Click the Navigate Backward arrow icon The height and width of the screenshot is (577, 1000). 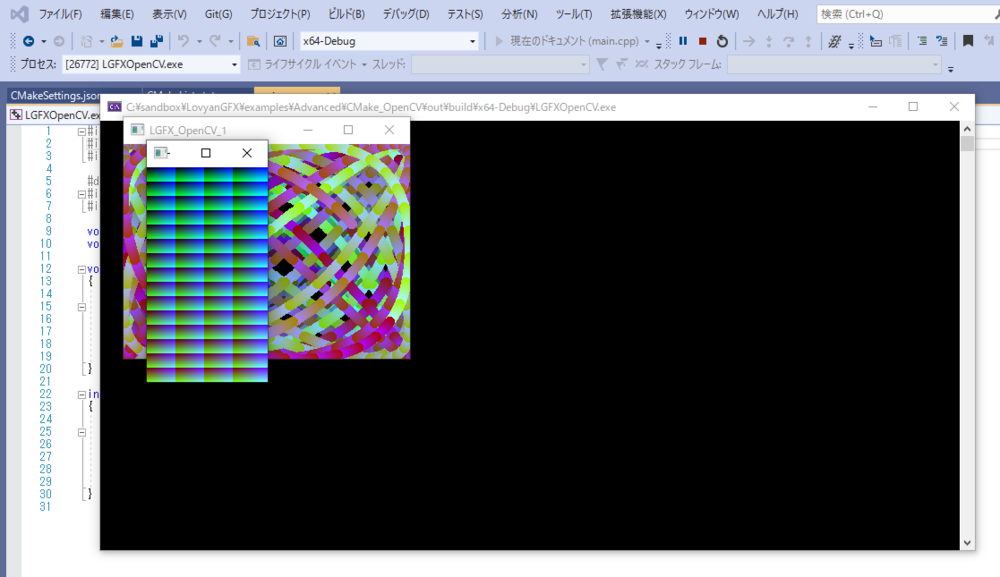[x=28, y=41]
